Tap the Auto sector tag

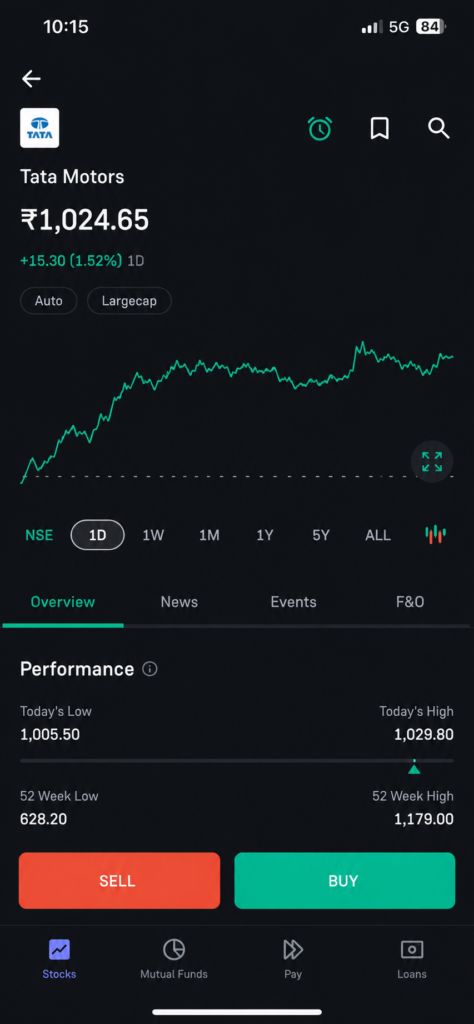coord(49,301)
